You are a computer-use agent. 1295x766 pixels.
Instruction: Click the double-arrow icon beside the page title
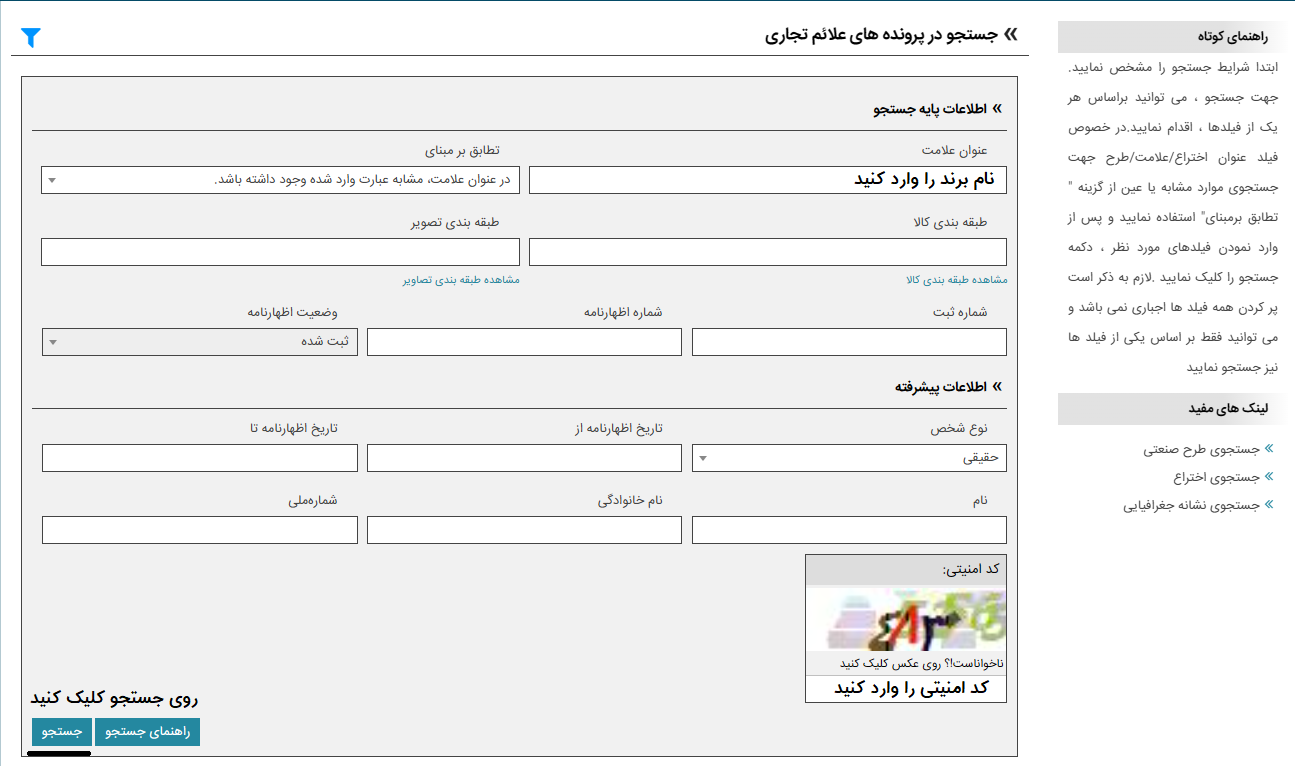point(1010,35)
